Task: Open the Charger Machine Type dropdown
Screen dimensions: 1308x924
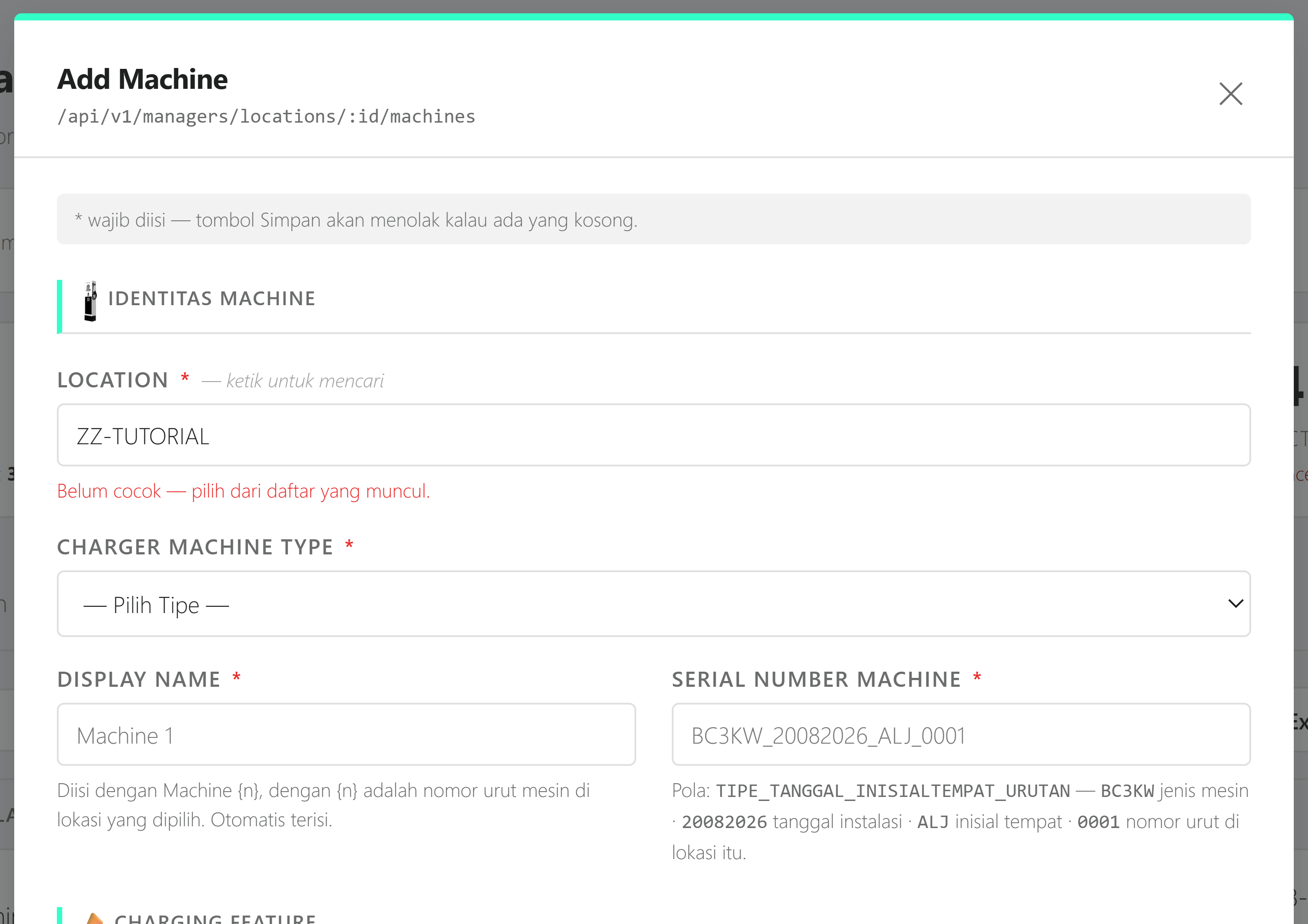Action: (654, 604)
